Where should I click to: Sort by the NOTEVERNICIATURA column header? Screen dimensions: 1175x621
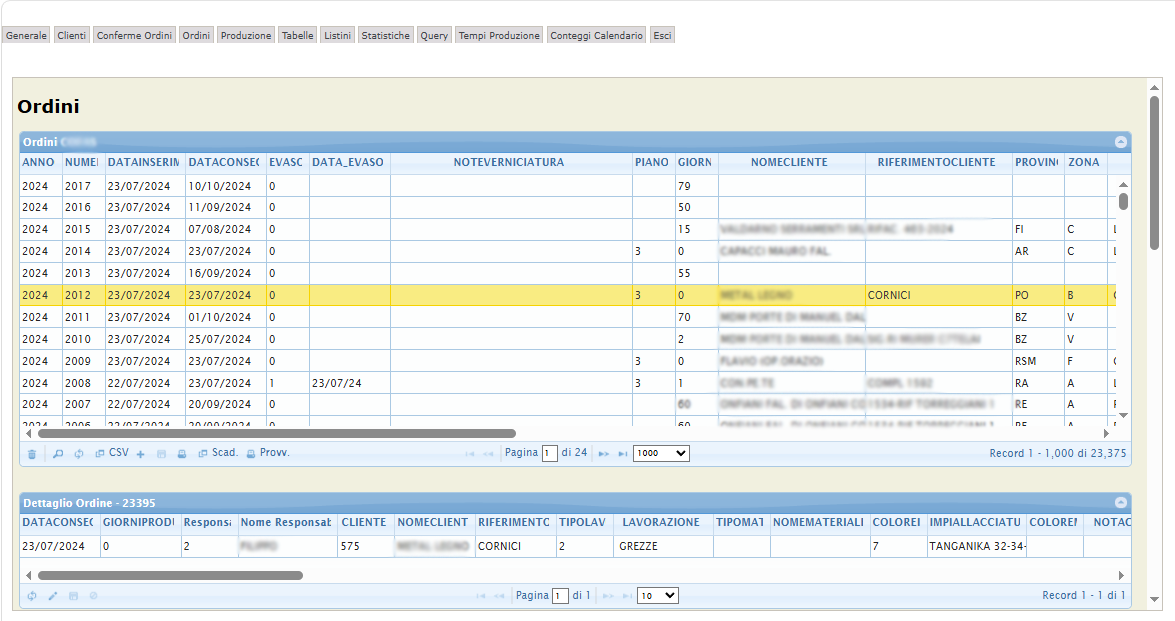click(509, 163)
